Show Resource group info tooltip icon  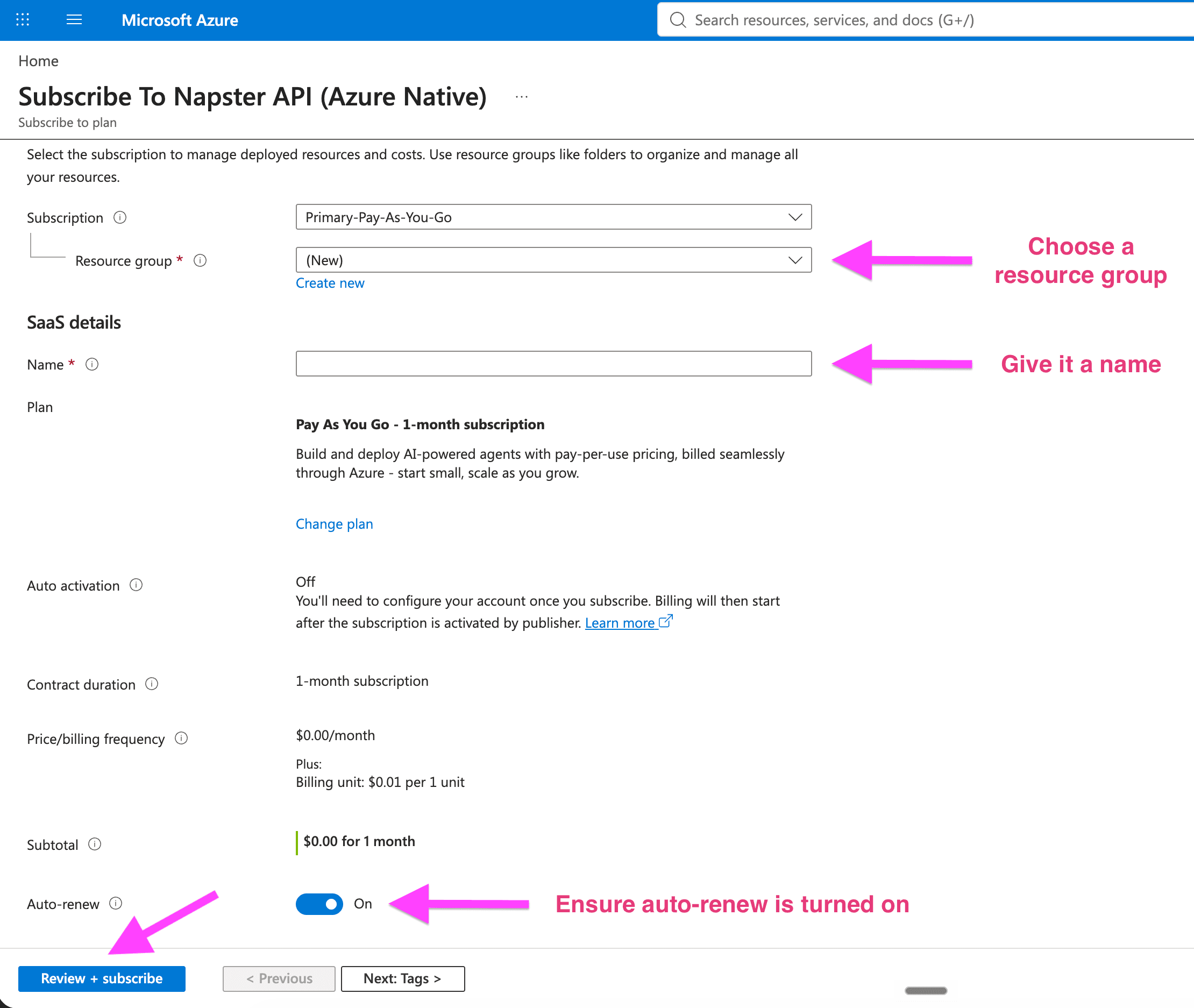point(200,260)
